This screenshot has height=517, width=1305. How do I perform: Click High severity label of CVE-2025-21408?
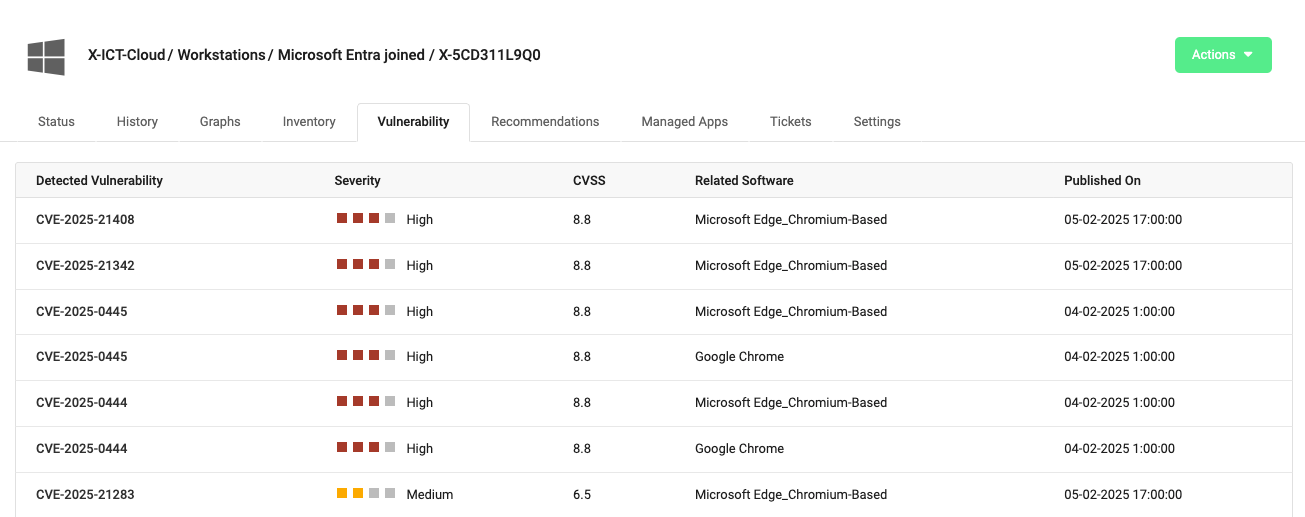point(420,220)
